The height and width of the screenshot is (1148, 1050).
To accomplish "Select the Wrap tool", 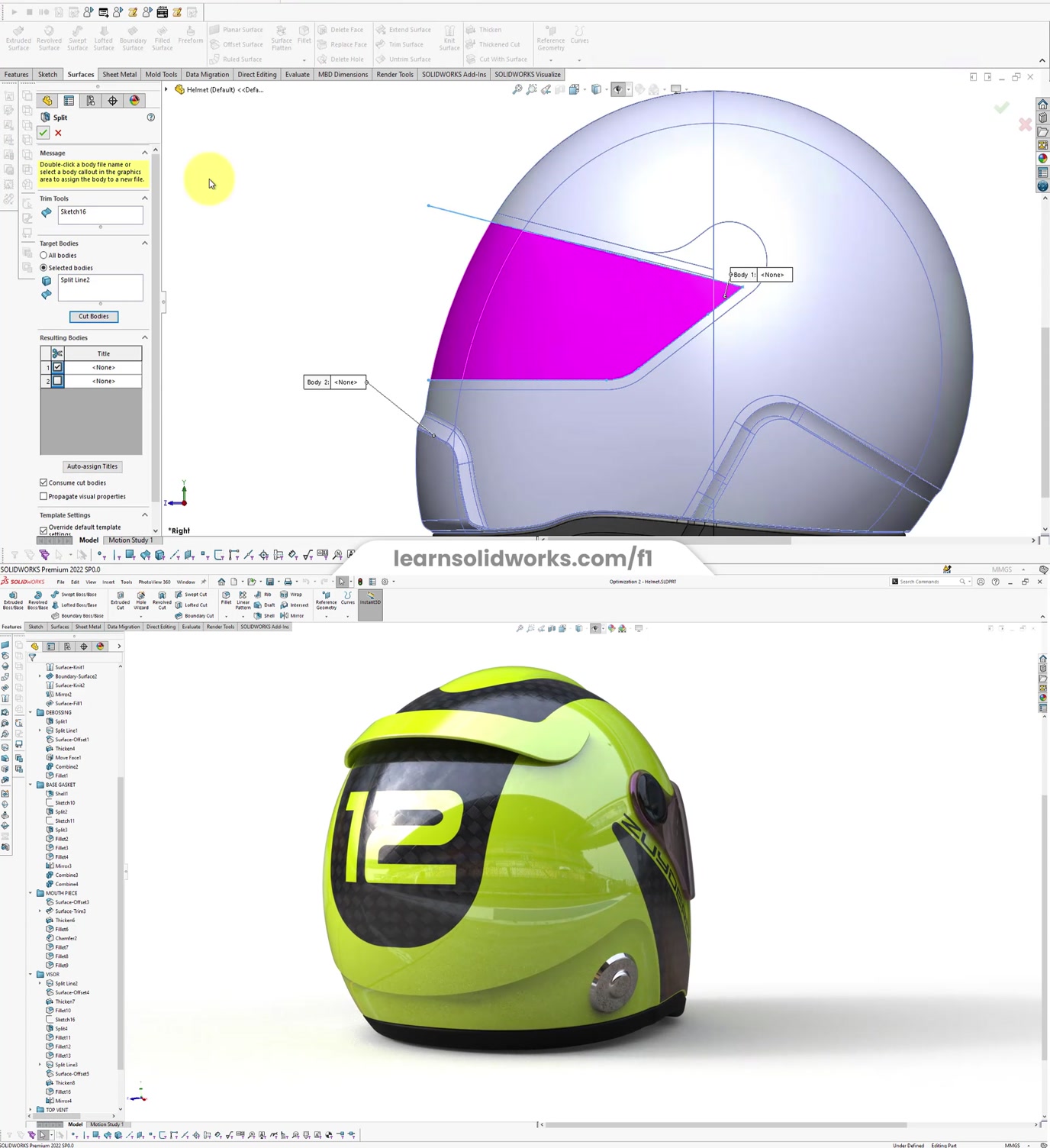I will click(x=291, y=594).
